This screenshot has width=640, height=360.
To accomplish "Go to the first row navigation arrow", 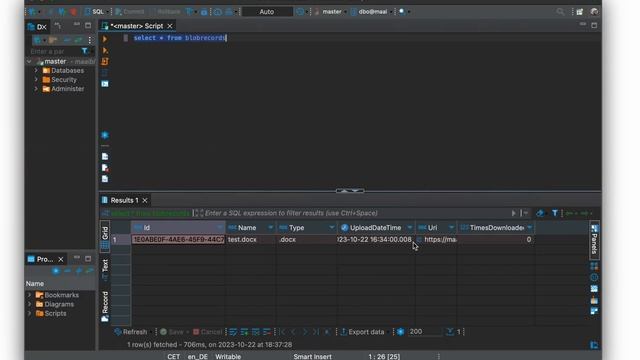I will click(283, 332).
